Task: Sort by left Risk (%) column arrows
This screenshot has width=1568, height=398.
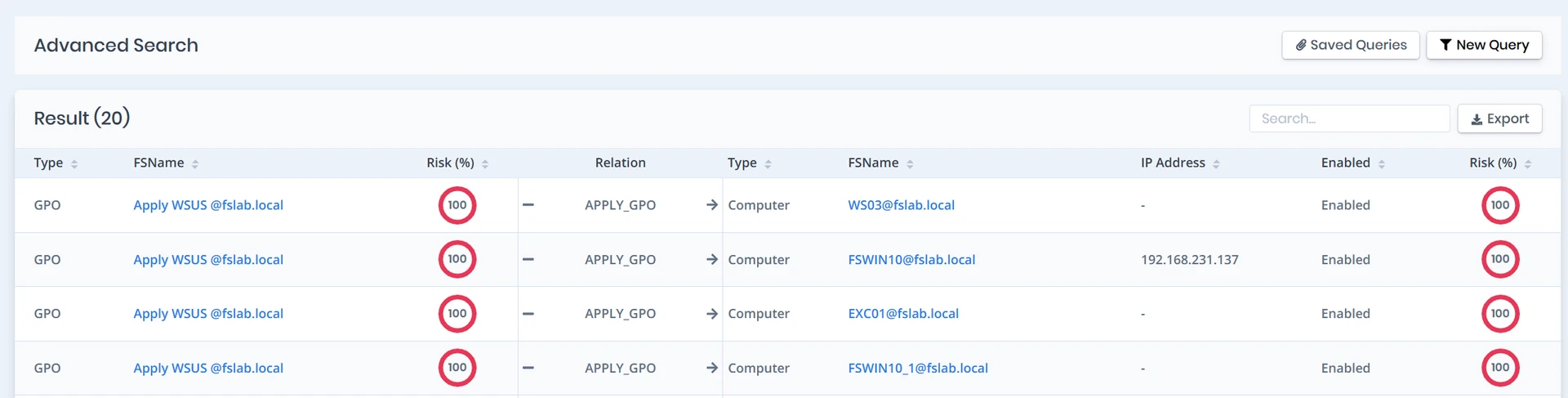Action: coord(485,164)
